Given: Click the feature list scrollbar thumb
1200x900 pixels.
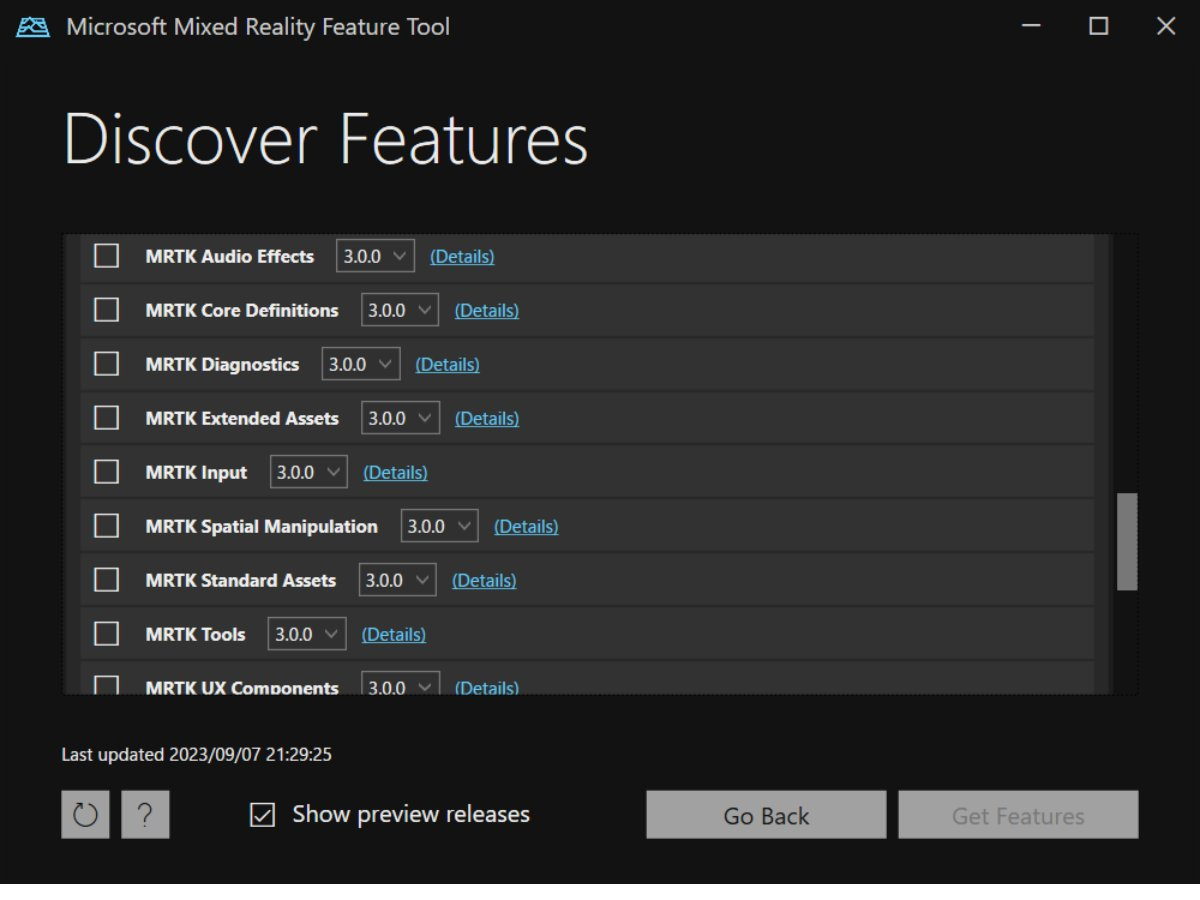Looking at the screenshot, I should pyautogui.click(x=1127, y=541).
